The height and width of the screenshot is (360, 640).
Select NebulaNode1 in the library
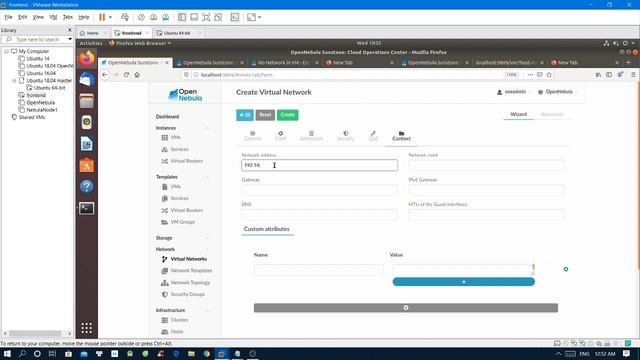coord(42,110)
